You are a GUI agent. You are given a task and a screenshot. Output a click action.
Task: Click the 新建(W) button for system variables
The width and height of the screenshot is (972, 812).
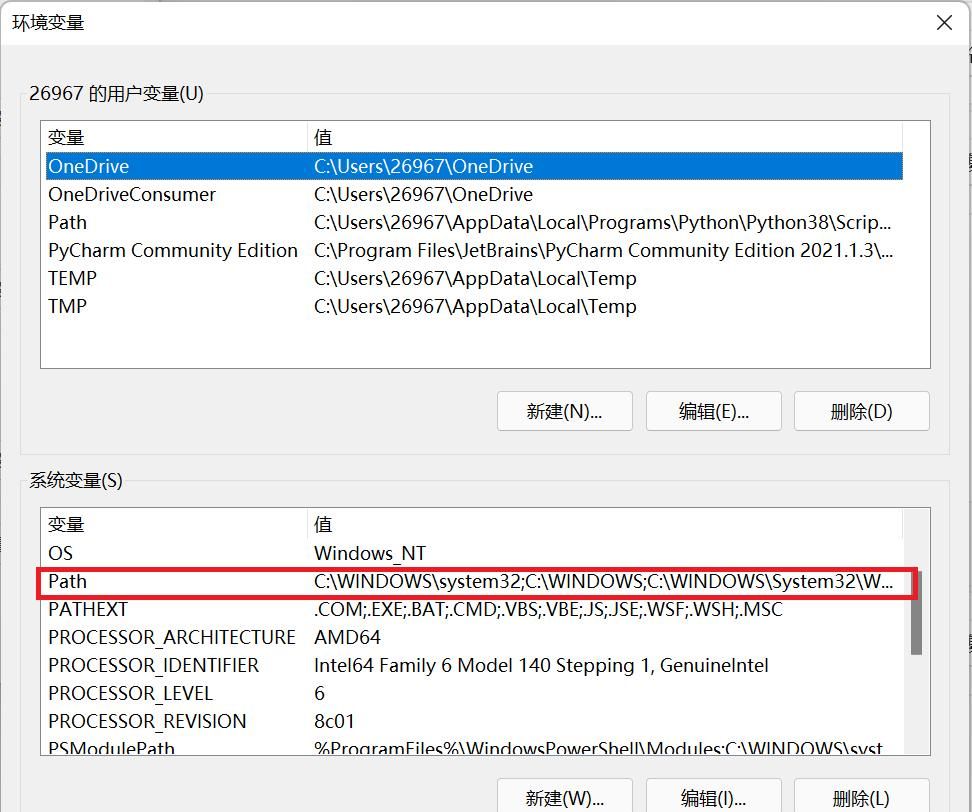564,798
